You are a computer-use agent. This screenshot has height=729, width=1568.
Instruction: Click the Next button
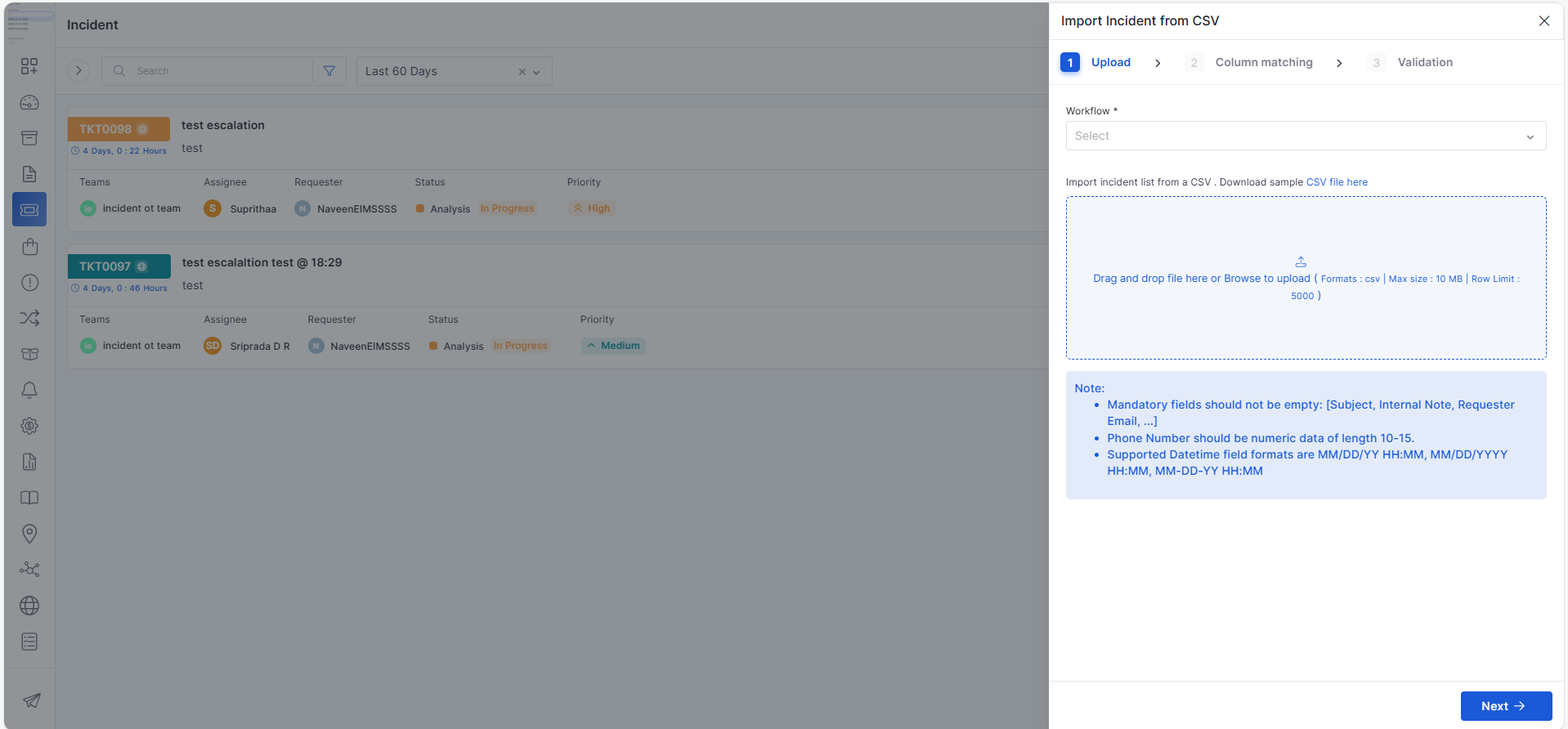coord(1506,706)
